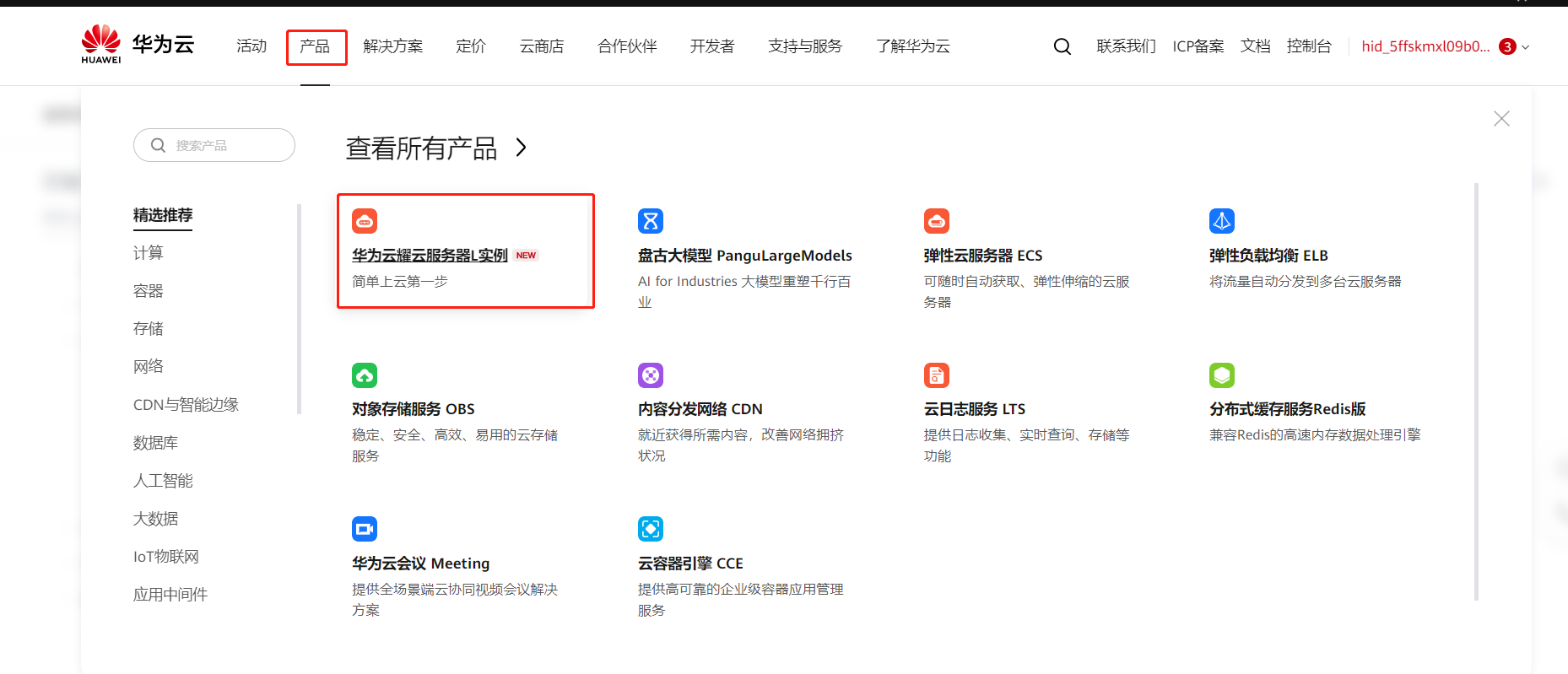Click the notification badge showing 3
Image resolution: width=1568 pixels, height=674 pixels.
[1507, 46]
